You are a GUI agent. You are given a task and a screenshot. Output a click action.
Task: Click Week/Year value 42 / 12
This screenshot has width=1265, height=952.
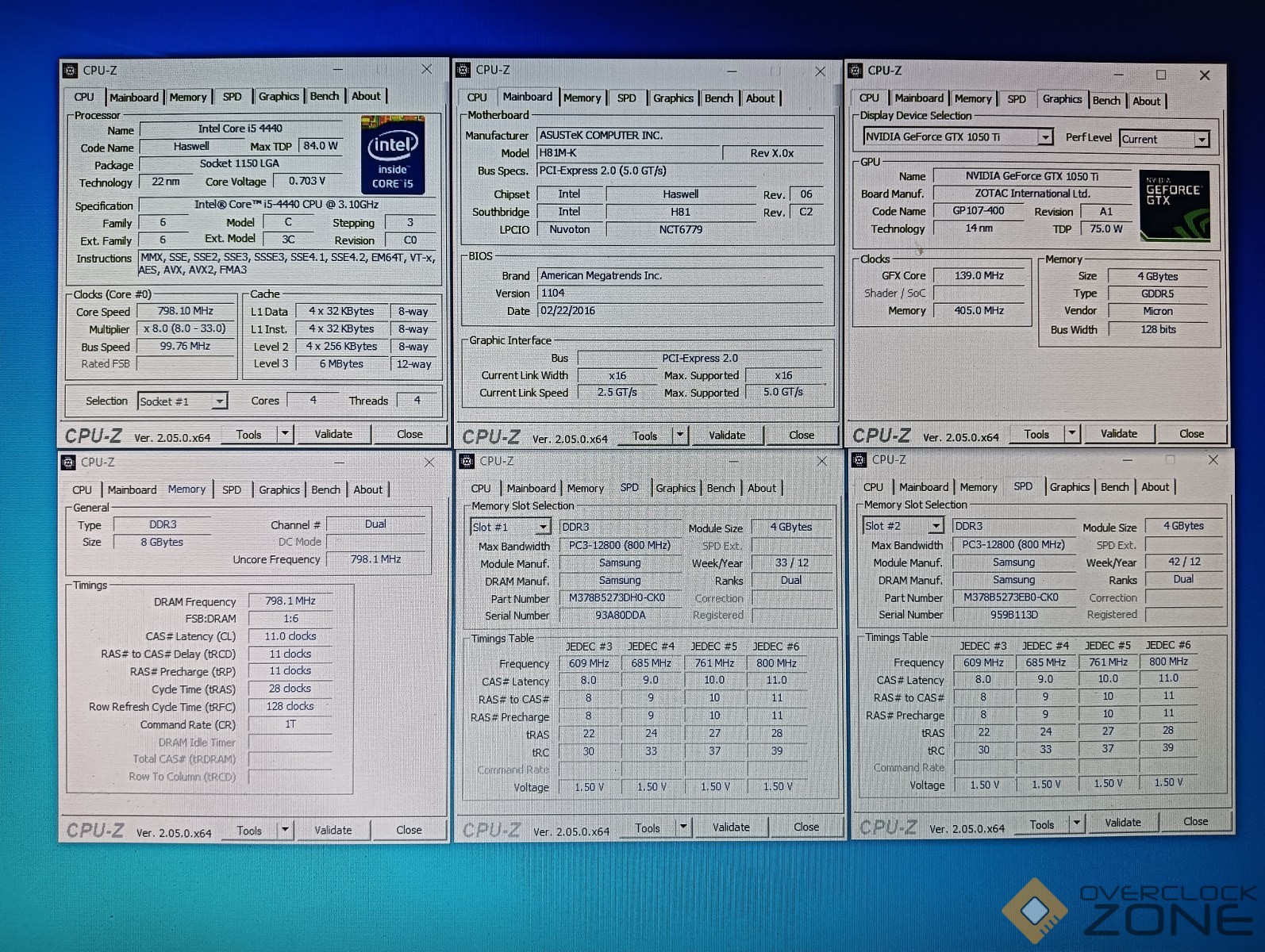1184,562
